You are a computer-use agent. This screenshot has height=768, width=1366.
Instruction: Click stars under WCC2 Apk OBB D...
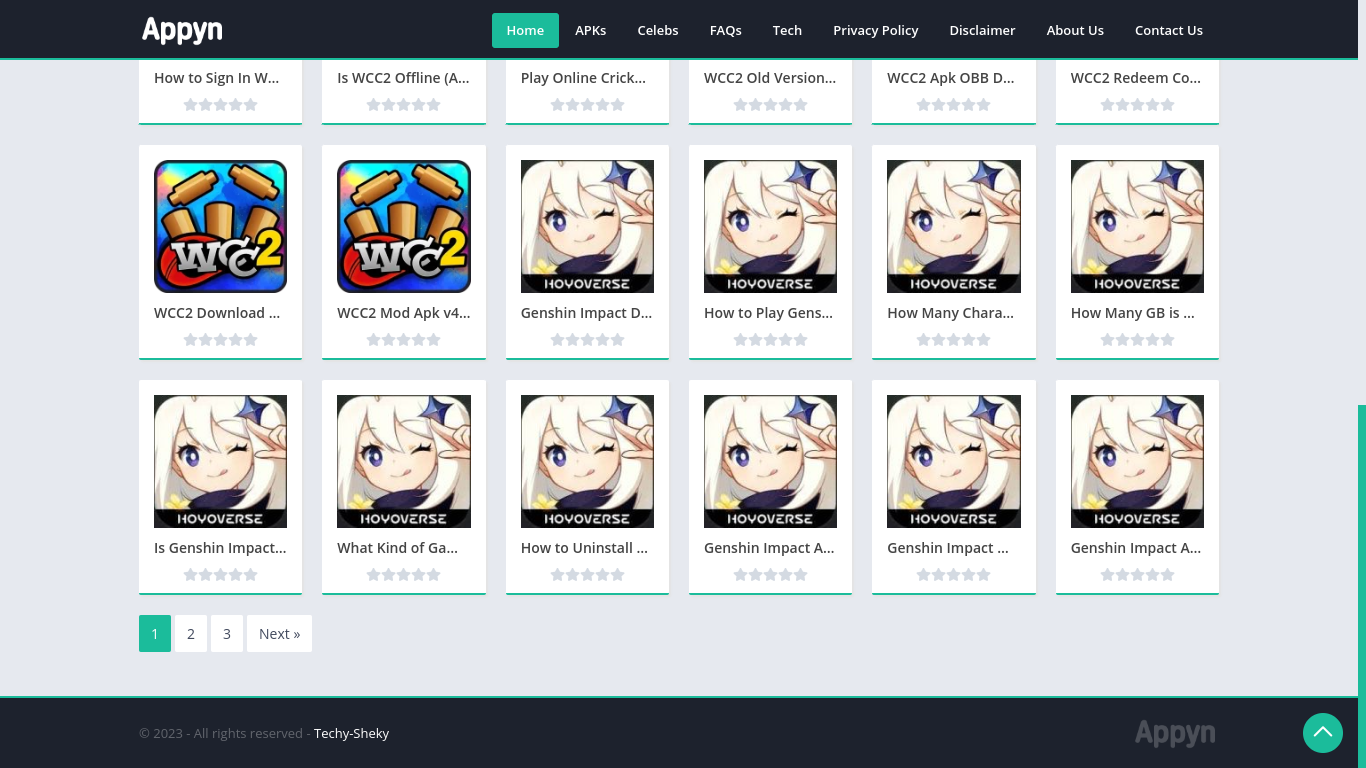tap(954, 105)
